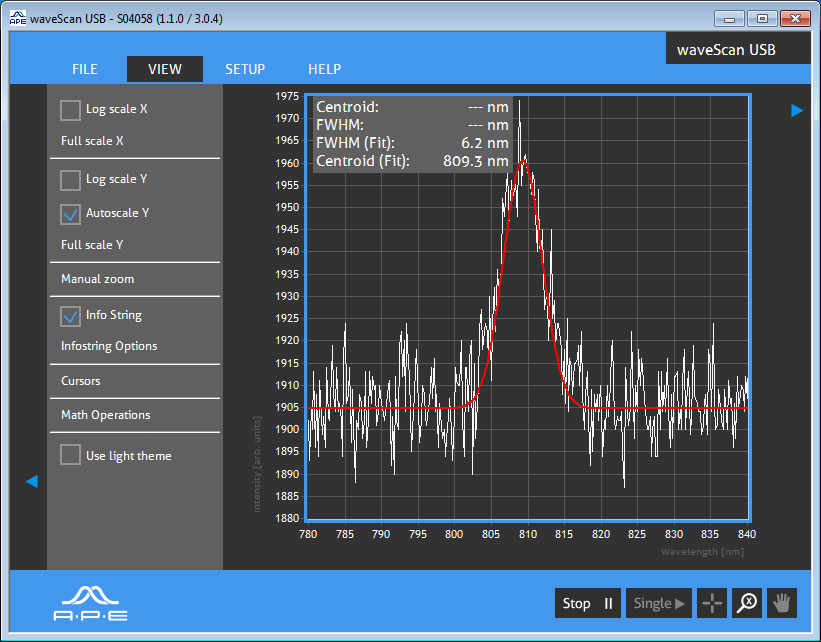Click the zoom reset magnifier icon
821x642 pixels.
[746, 603]
